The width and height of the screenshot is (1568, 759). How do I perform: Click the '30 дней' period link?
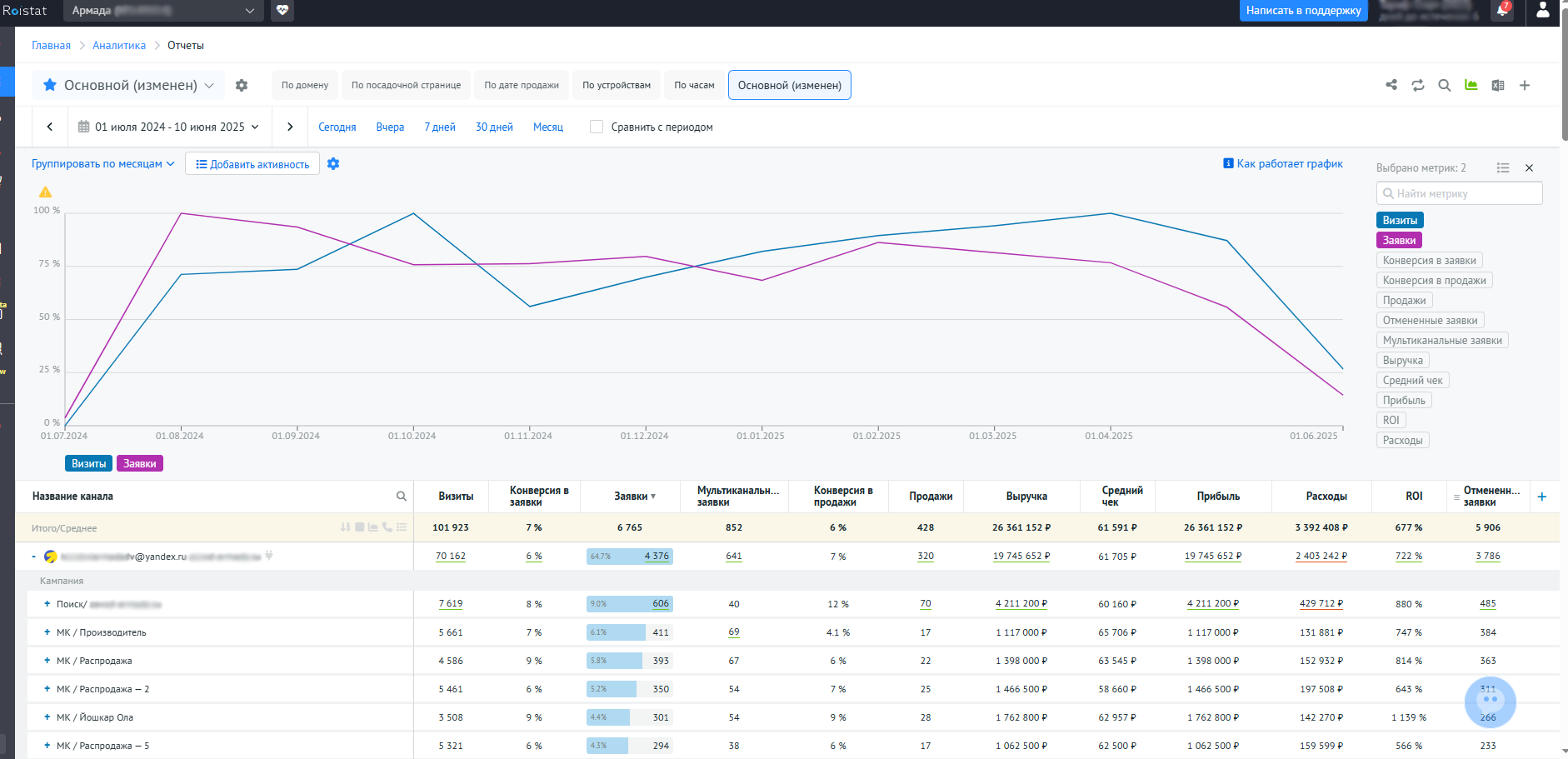point(494,127)
